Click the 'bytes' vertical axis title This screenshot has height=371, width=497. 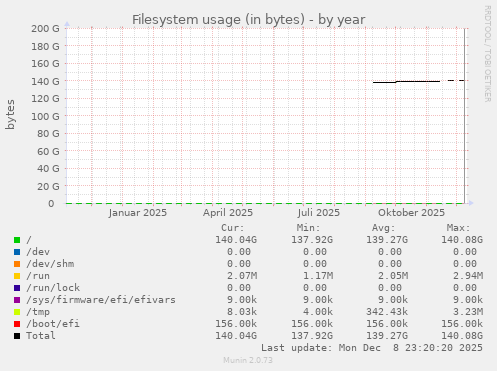pyautogui.click(x=10, y=114)
